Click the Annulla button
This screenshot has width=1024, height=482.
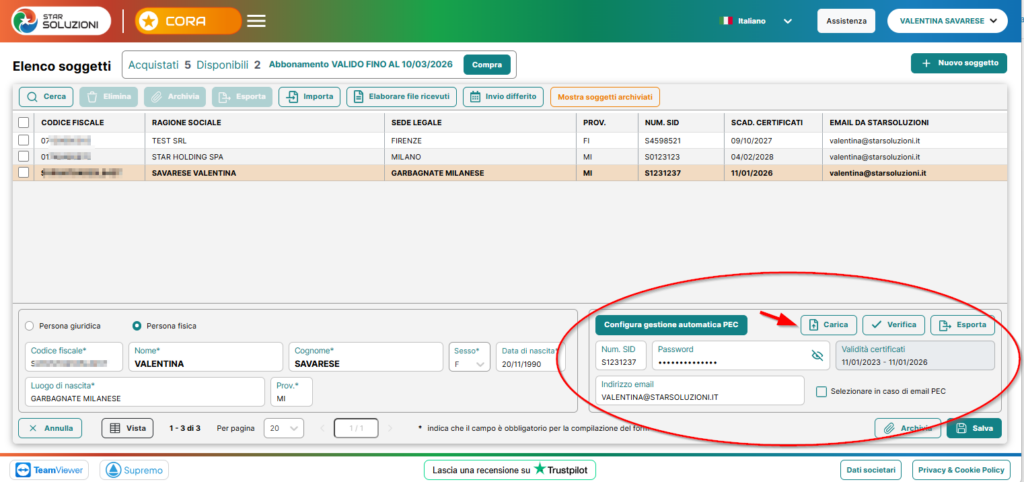pos(50,428)
